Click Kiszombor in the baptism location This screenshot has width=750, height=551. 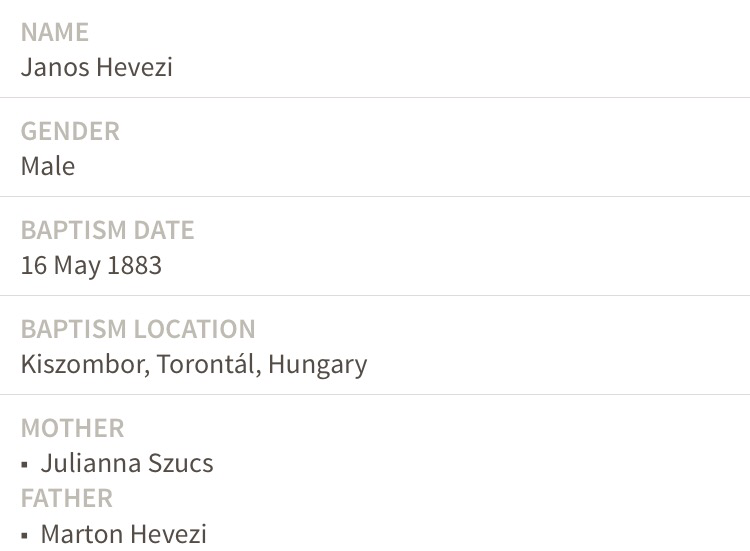coord(86,364)
